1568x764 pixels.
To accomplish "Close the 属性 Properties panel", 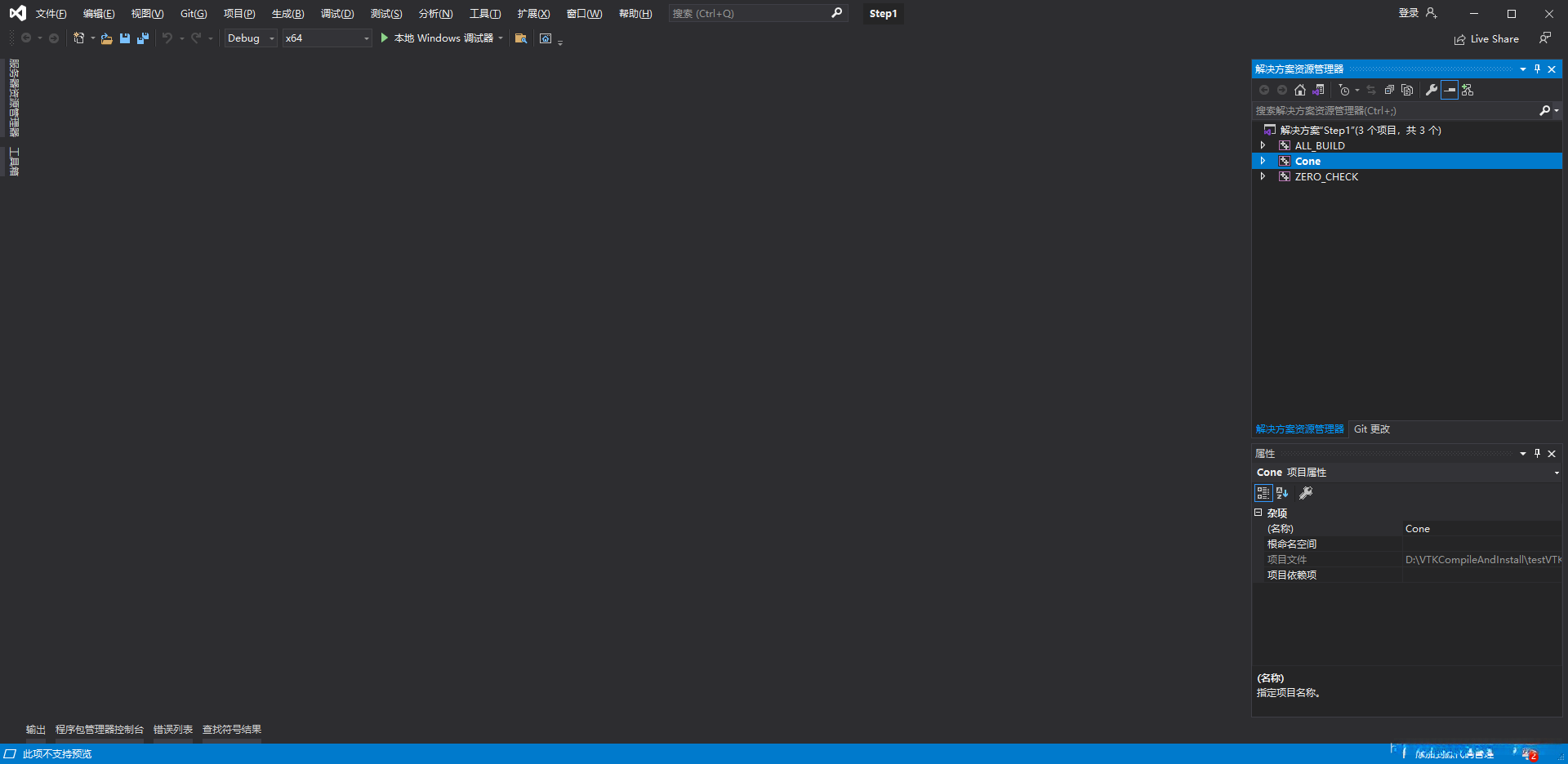I will click(x=1552, y=454).
